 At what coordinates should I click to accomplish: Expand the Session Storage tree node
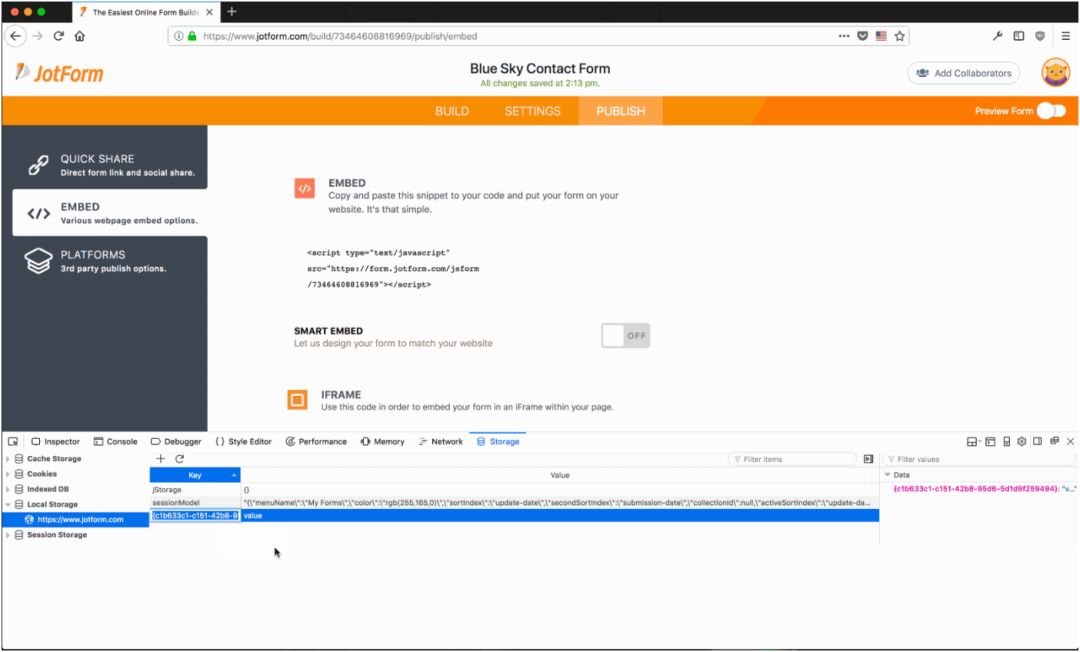(x=8, y=534)
